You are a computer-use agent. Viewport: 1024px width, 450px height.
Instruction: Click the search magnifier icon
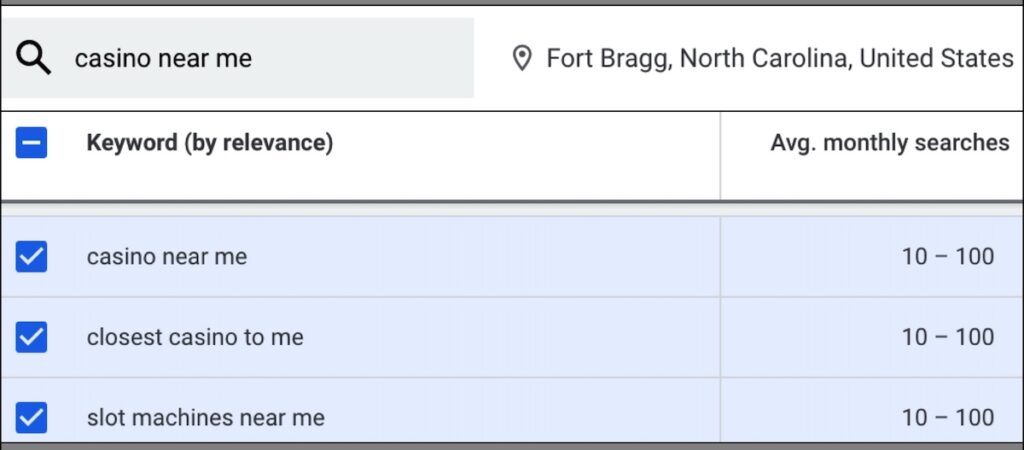(34, 59)
